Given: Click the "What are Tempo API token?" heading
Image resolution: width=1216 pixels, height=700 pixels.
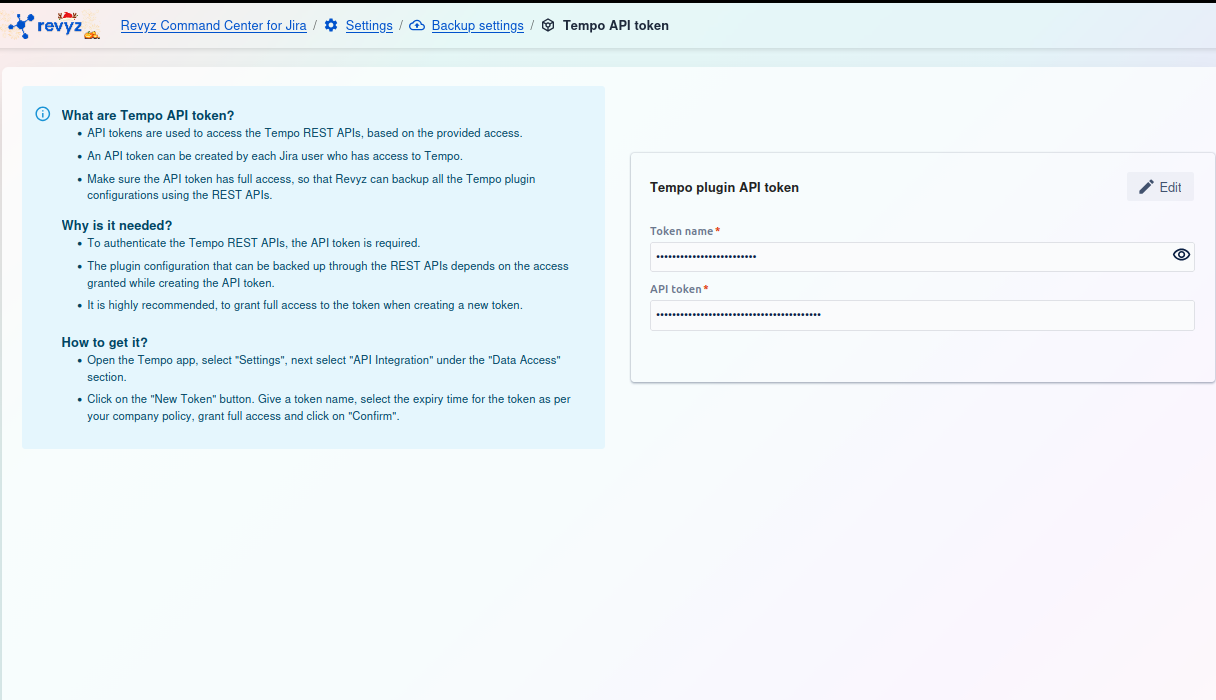Looking at the screenshot, I should click(x=148, y=115).
